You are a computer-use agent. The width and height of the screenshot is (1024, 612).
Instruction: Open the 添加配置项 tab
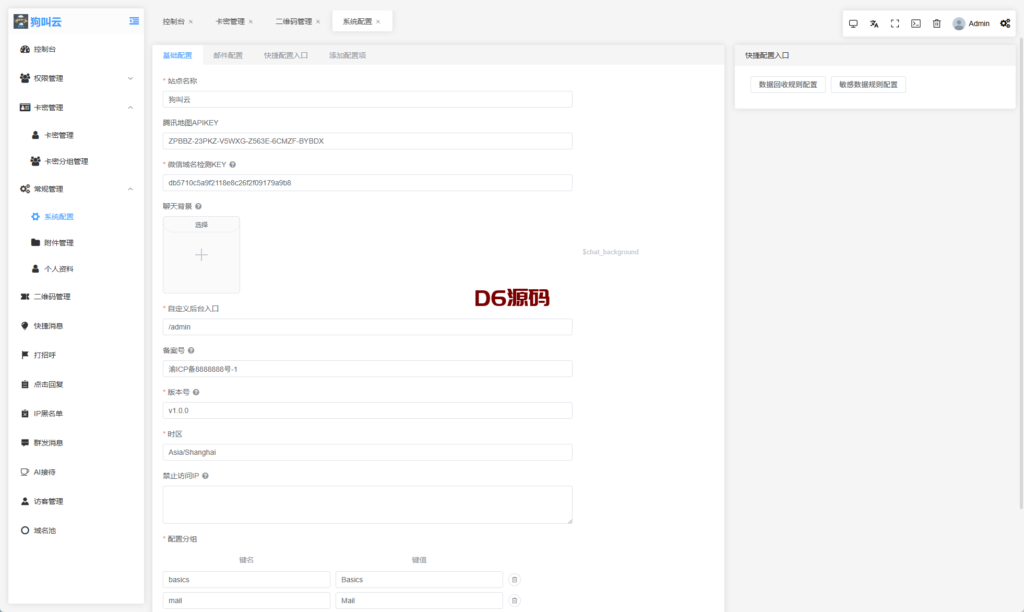point(347,56)
